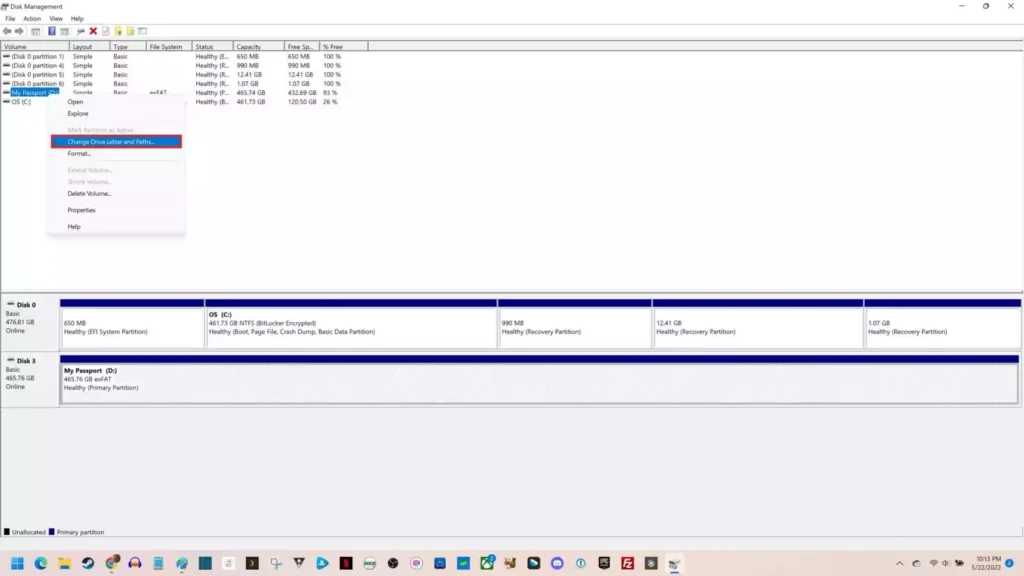
Task: Select the 1.07 GB Recovery Partition block
Action: 942,324
